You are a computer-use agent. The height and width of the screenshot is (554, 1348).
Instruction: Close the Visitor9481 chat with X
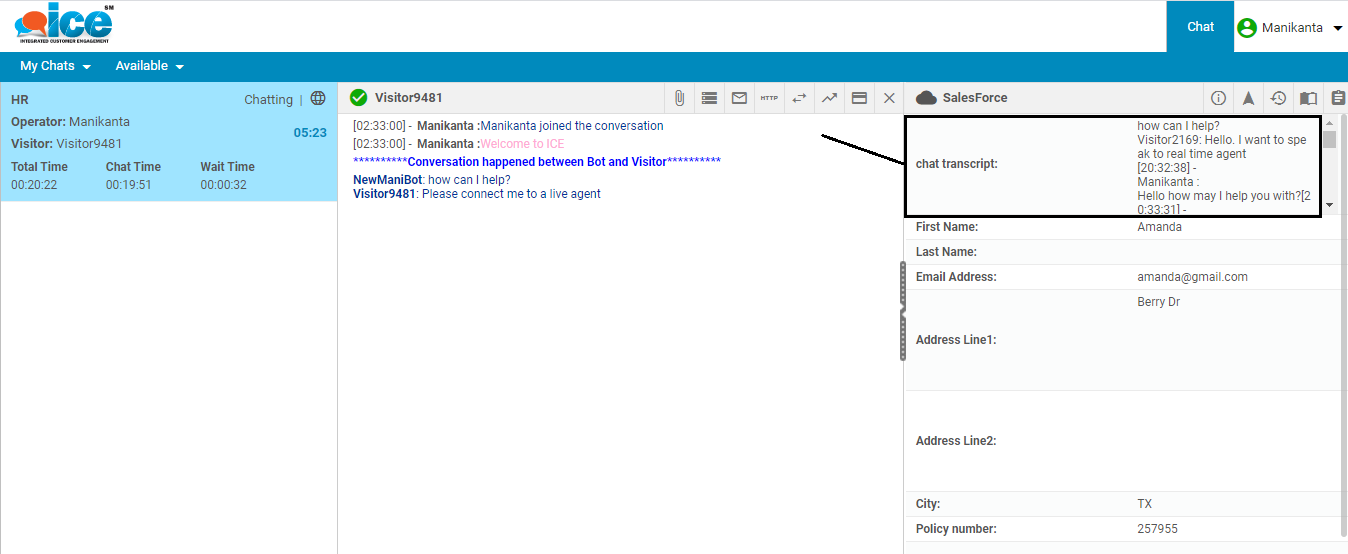(889, 98)
